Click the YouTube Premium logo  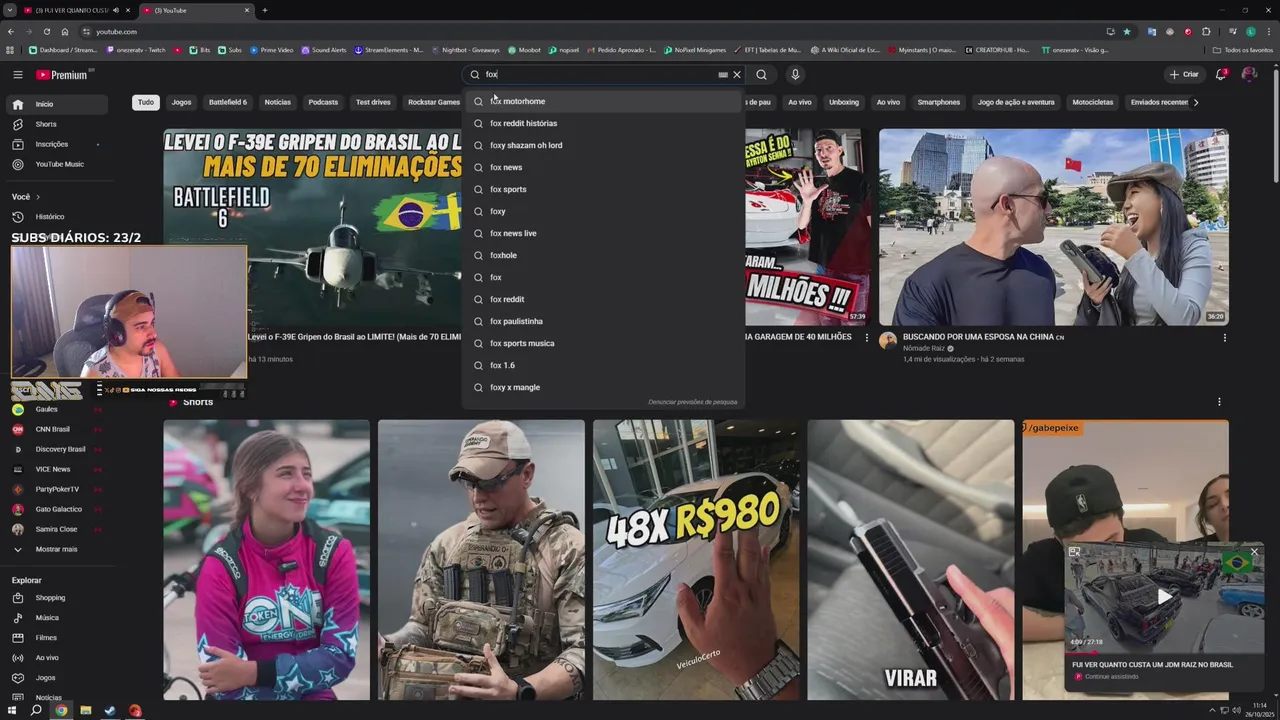(x=64, y=74)
